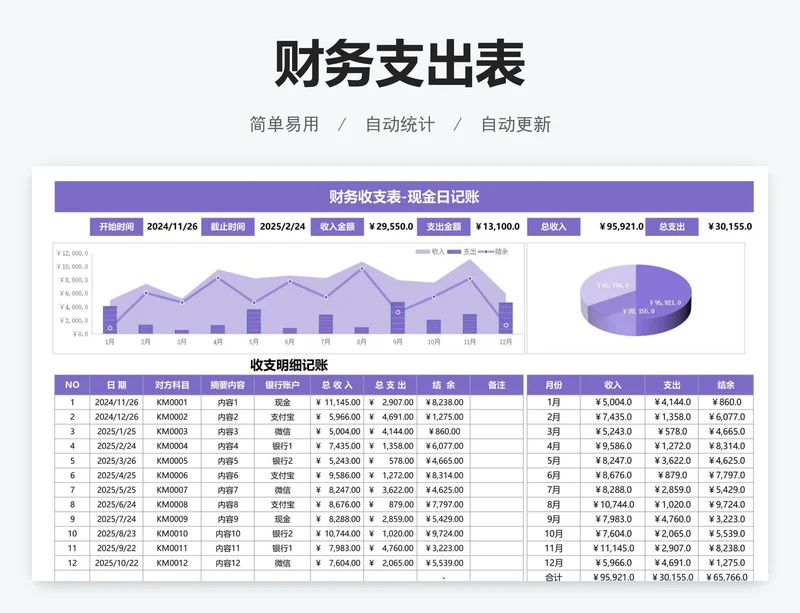
Task: Select the 开始时间 label cell
Action: [116, 227]
